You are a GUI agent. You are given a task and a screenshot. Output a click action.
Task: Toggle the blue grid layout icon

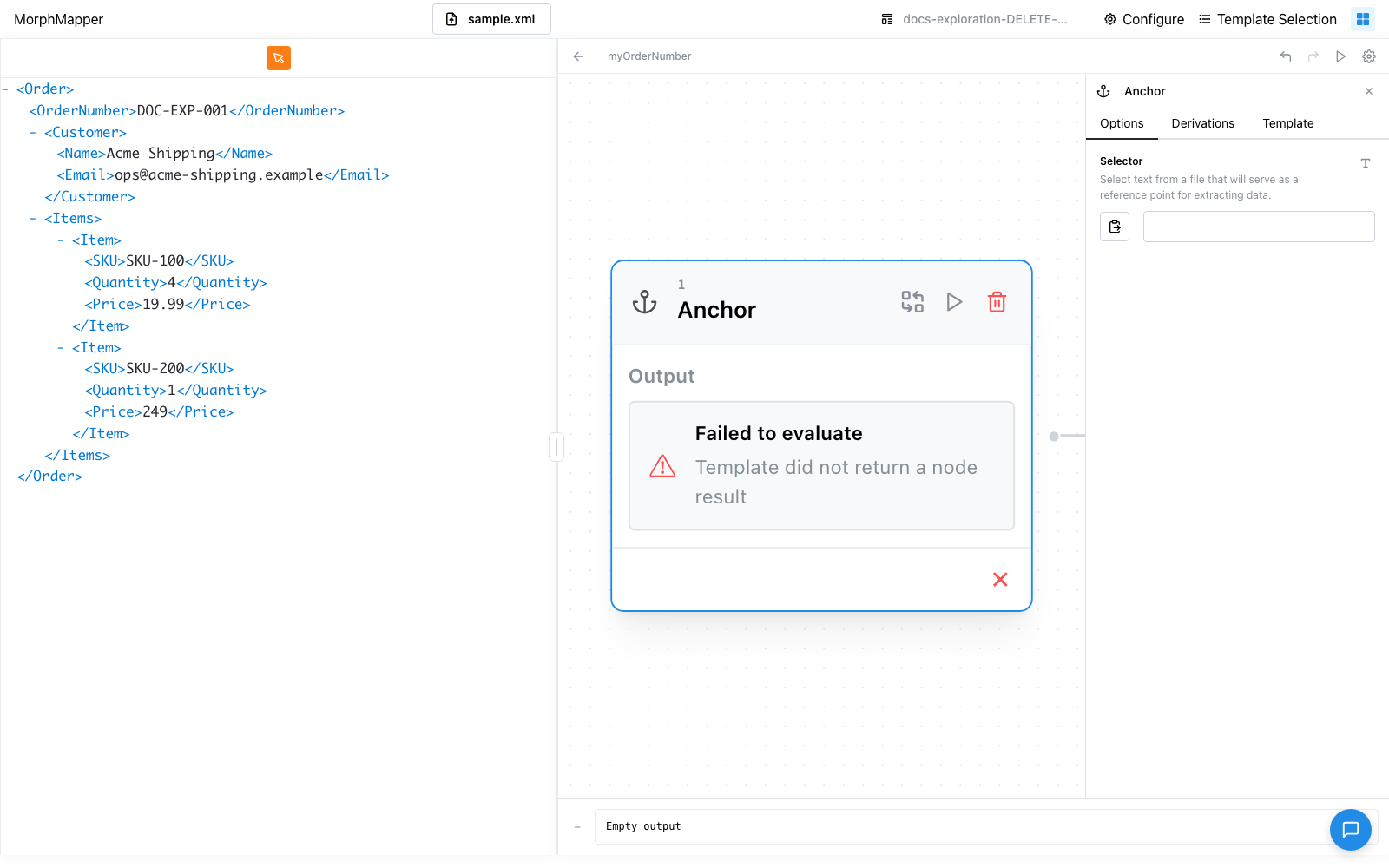1363,19
